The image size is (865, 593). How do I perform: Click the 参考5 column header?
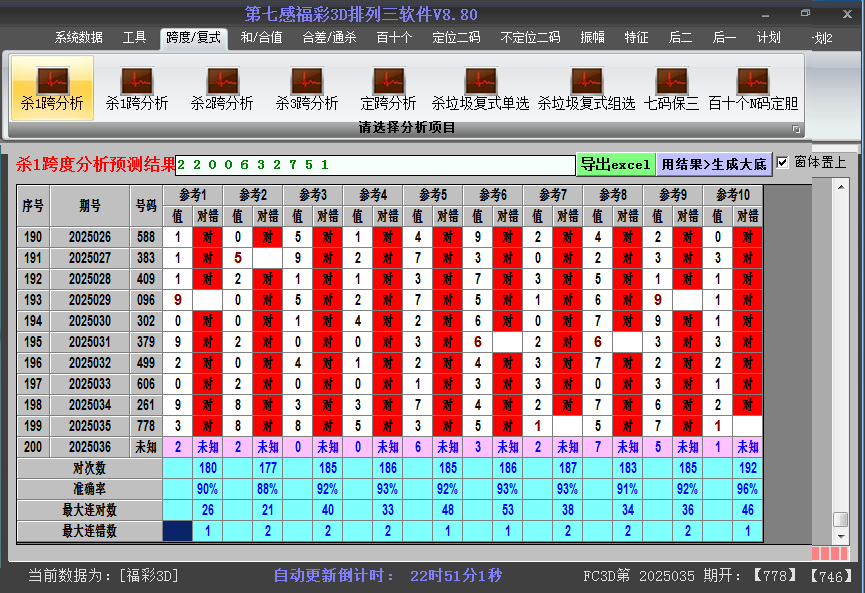point(433,195)
